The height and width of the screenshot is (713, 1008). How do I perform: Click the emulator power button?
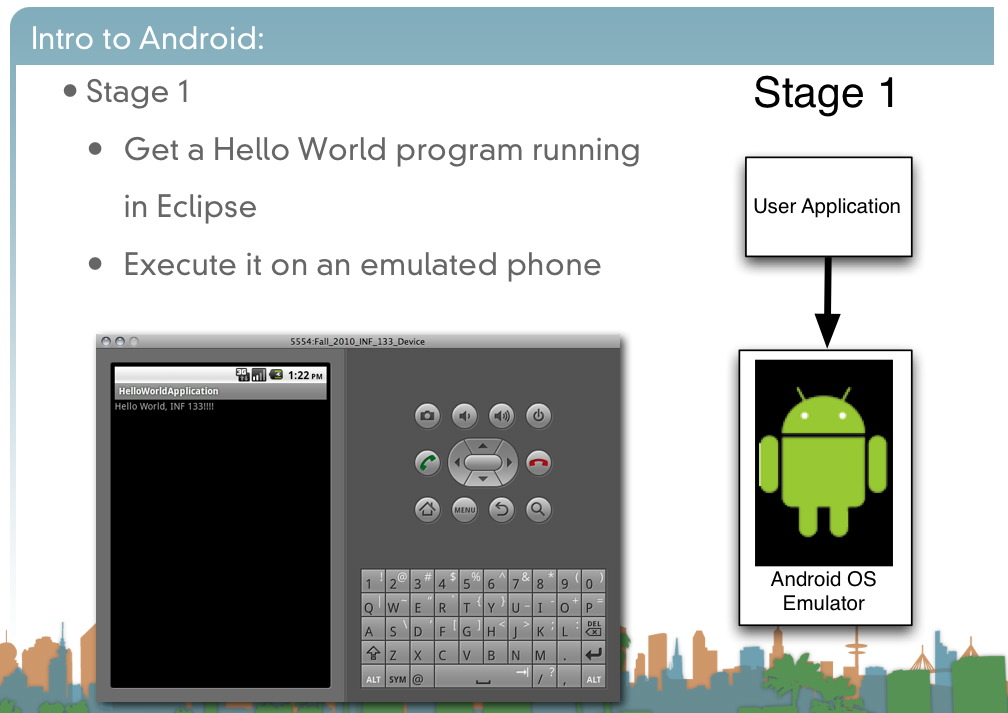coord(538,416)
